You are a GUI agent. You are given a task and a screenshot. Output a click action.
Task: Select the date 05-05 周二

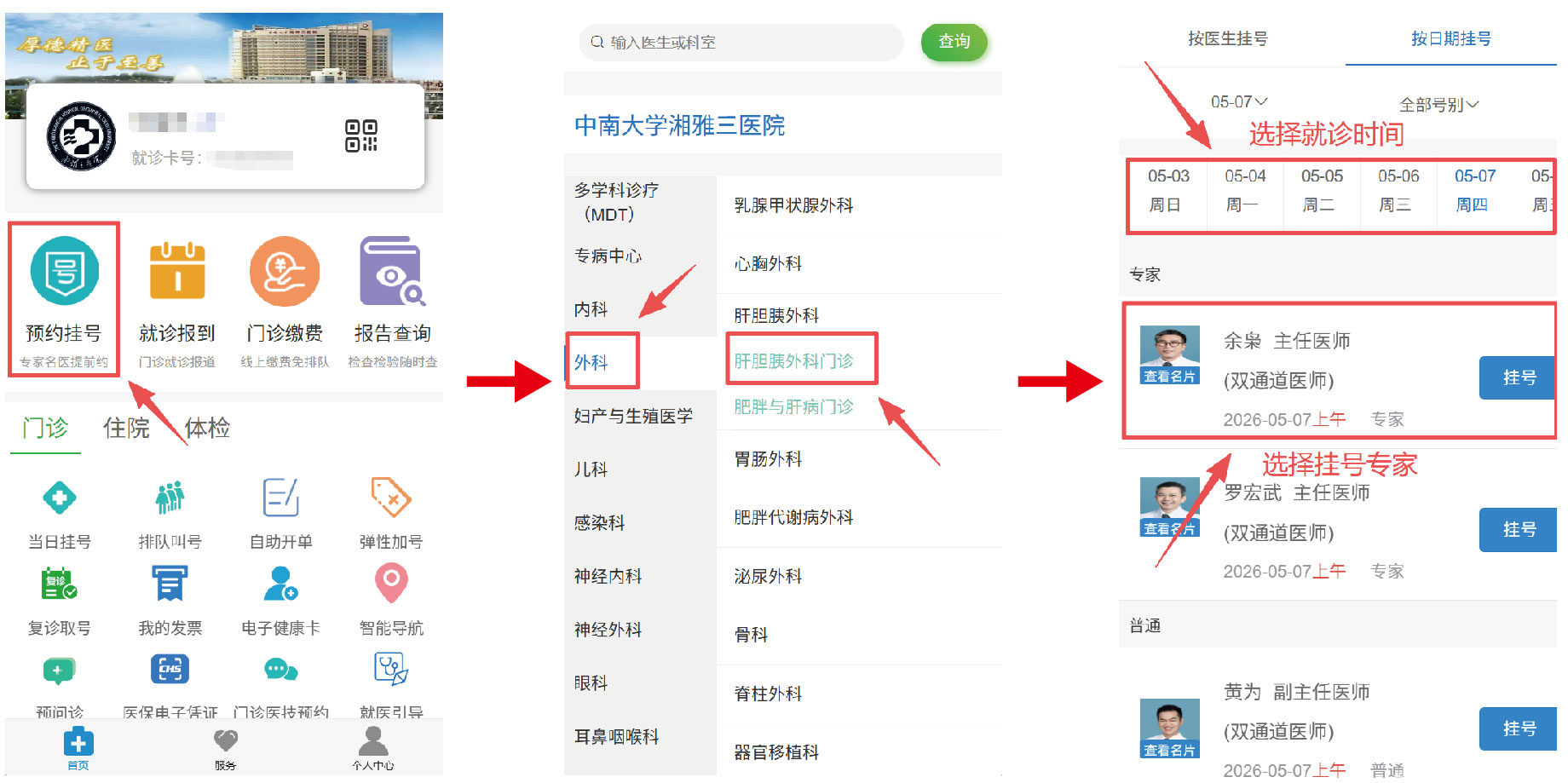pyautogui.click(x=1322, y=191)
